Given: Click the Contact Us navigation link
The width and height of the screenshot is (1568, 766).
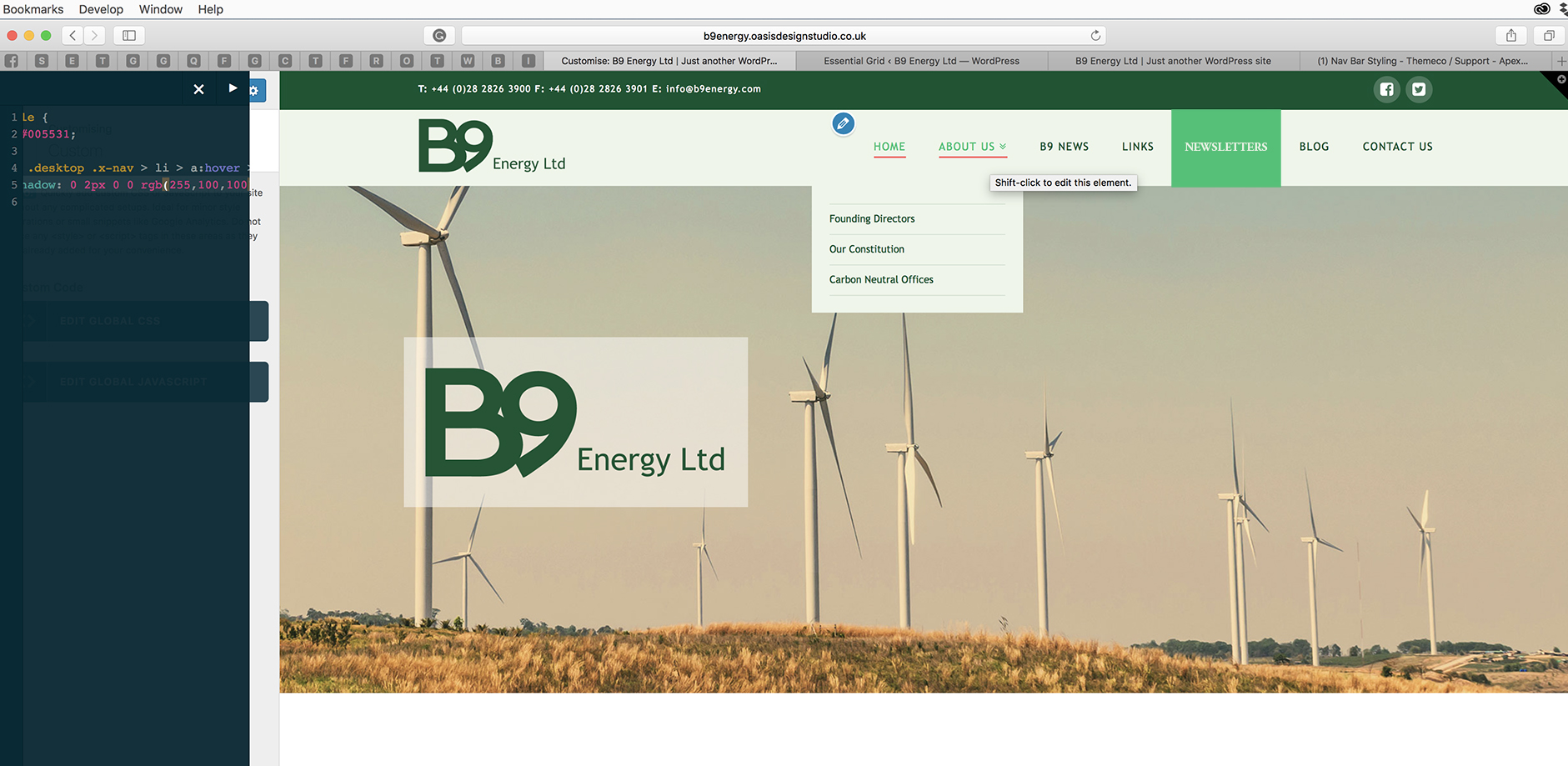Looking at the screenshot, I should click(x=1397, y=147).
